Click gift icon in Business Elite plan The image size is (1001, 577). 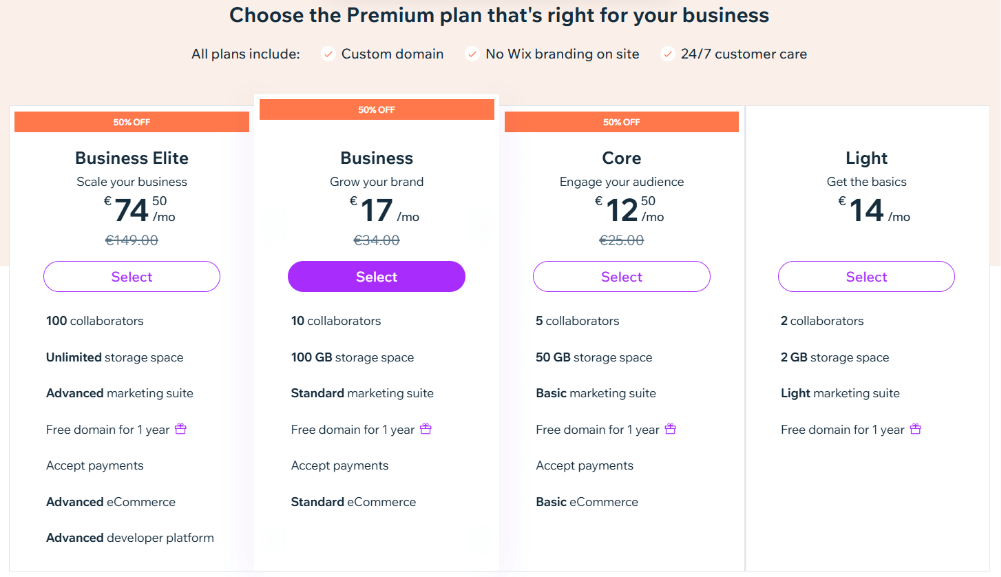point(181,429)
